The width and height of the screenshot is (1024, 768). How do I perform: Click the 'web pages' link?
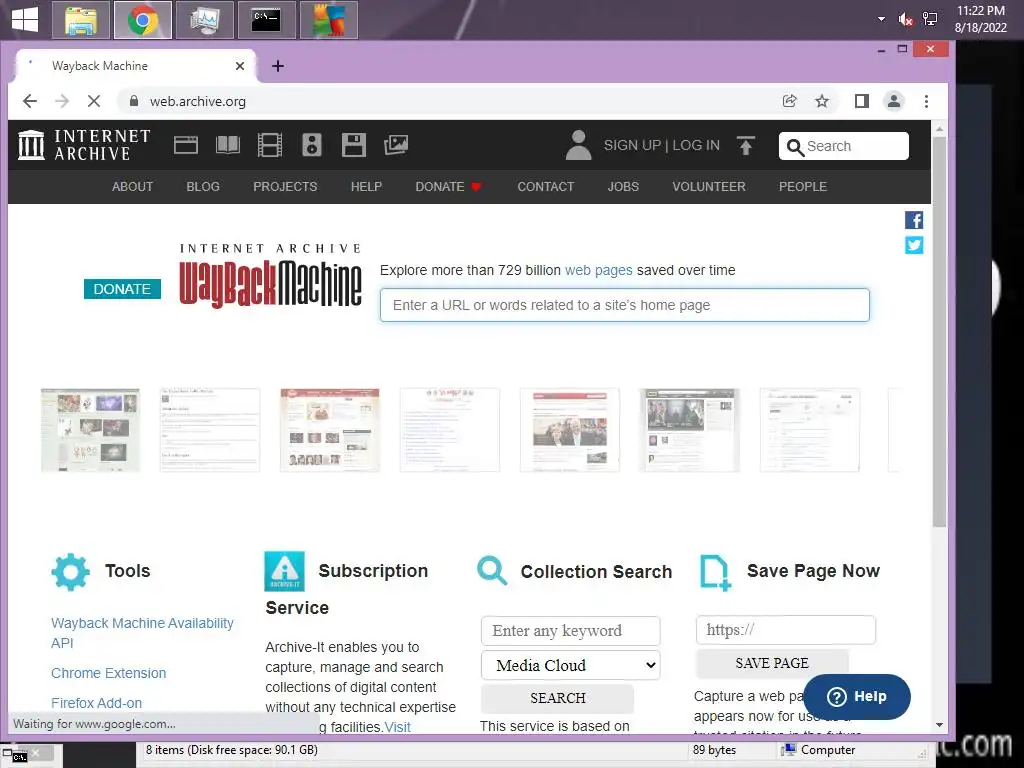598,270
